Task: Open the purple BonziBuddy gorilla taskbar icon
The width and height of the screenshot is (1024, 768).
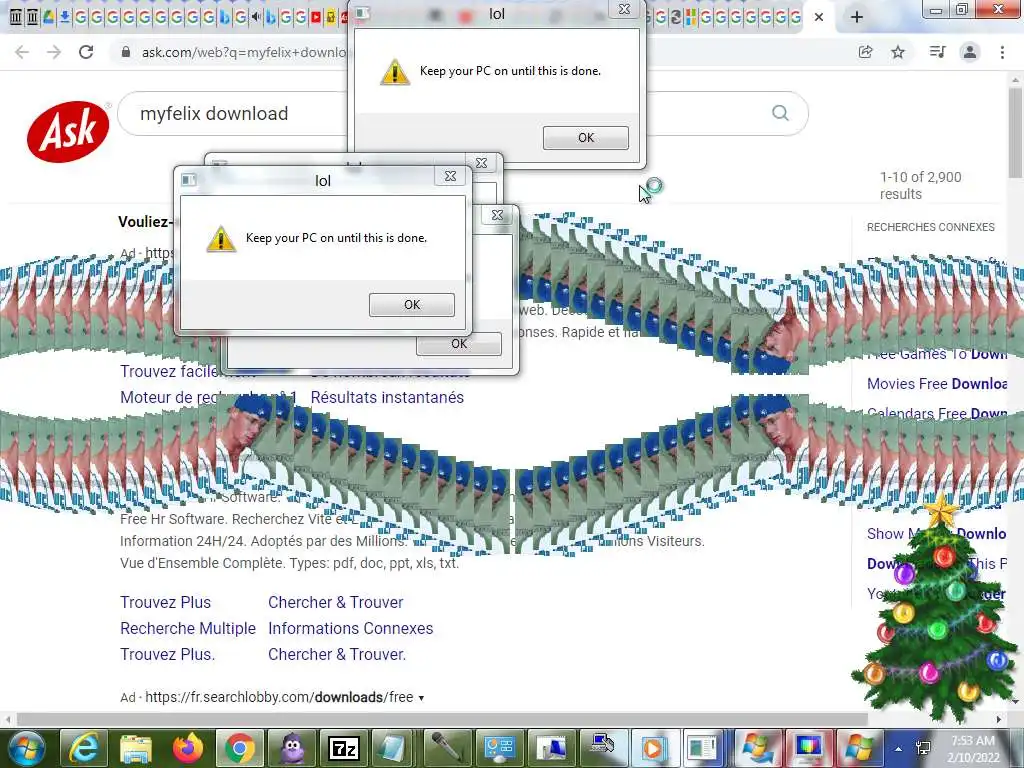Action: point(292,748)
